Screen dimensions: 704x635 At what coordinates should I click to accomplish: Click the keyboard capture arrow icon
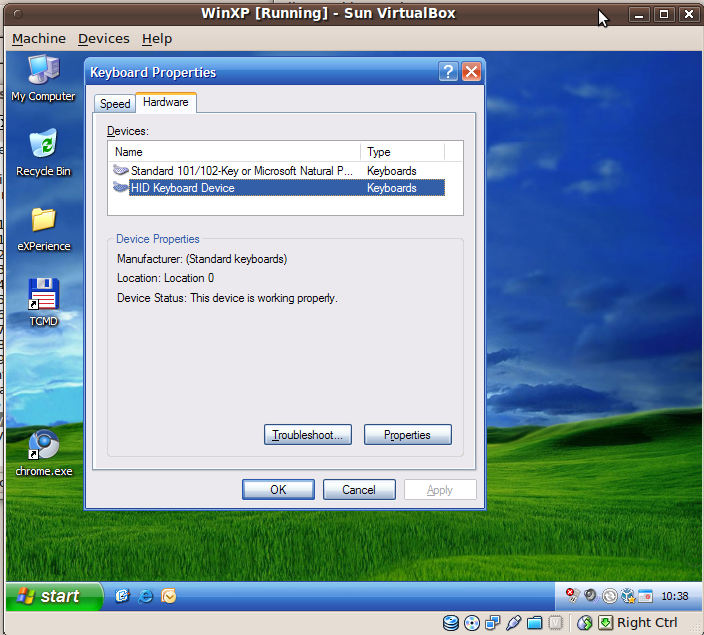pyautogui.click(x=605, y=623)
